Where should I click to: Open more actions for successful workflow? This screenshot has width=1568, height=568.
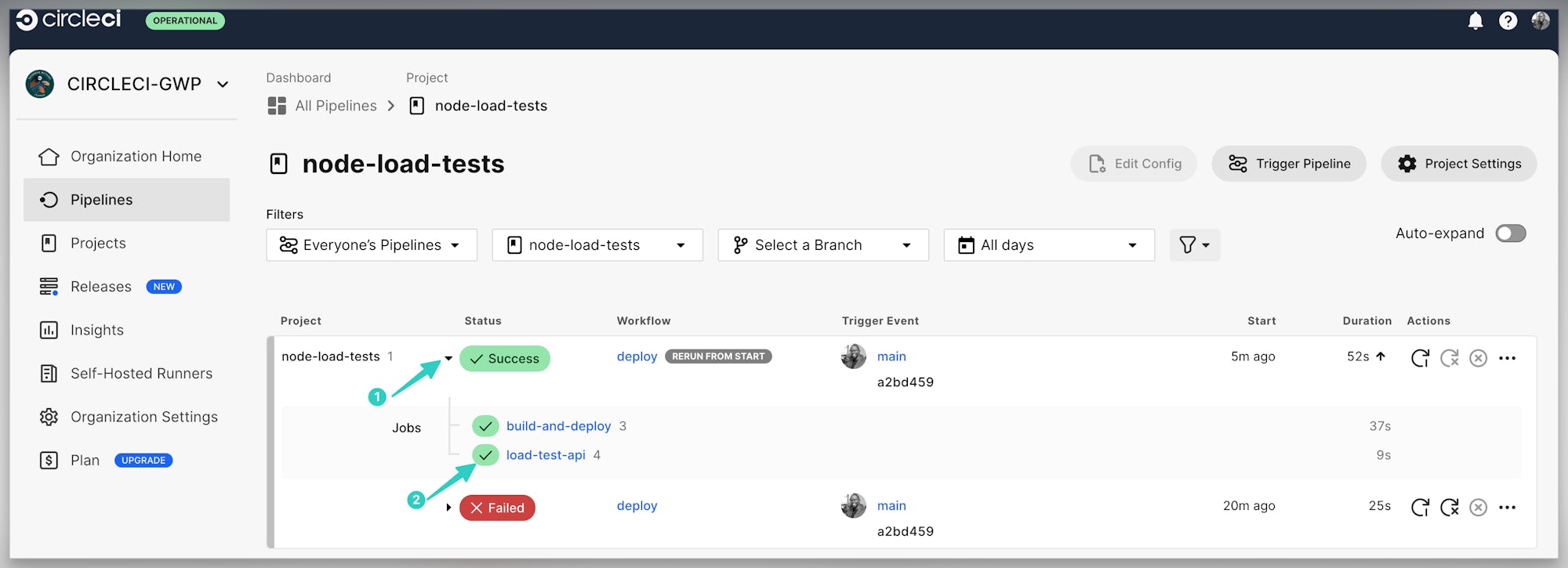click(1507, 358)
